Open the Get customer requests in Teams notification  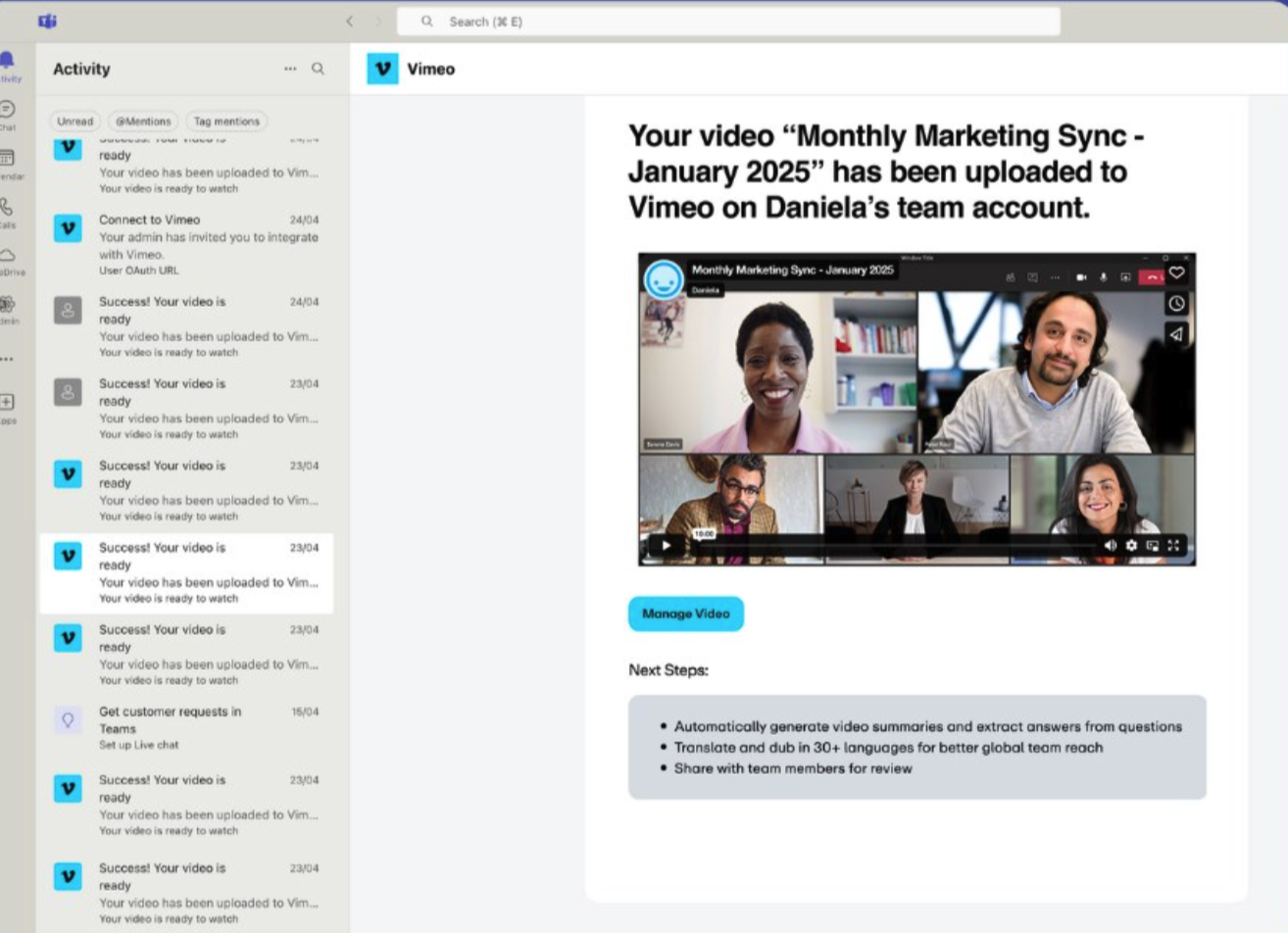186,727
